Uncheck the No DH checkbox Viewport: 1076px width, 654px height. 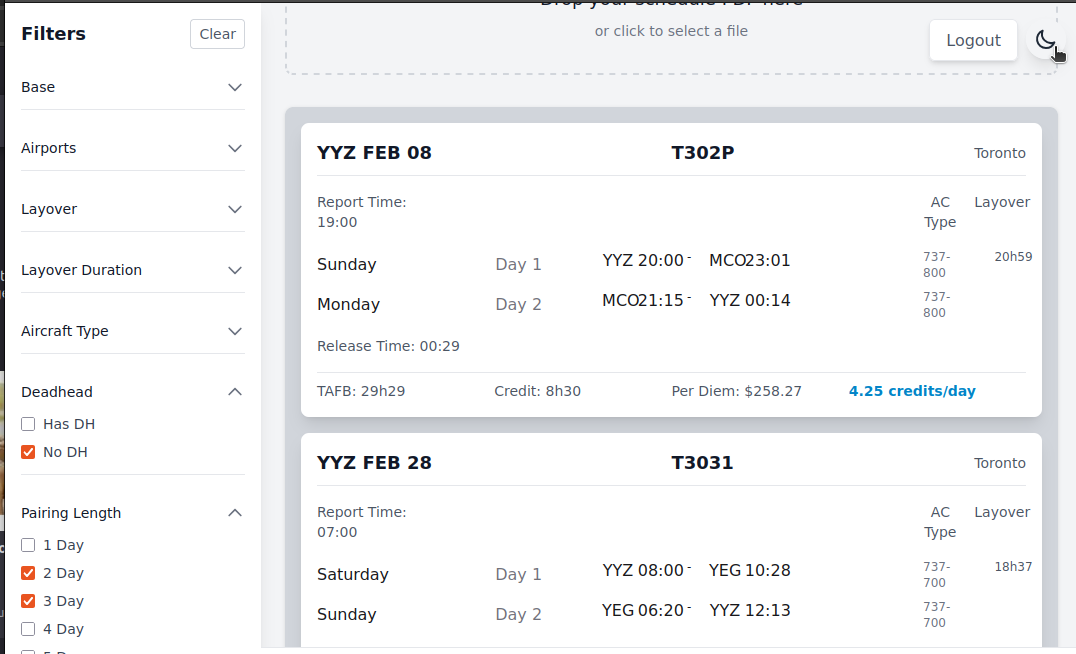pyautogui.click(x=28, y=452)
